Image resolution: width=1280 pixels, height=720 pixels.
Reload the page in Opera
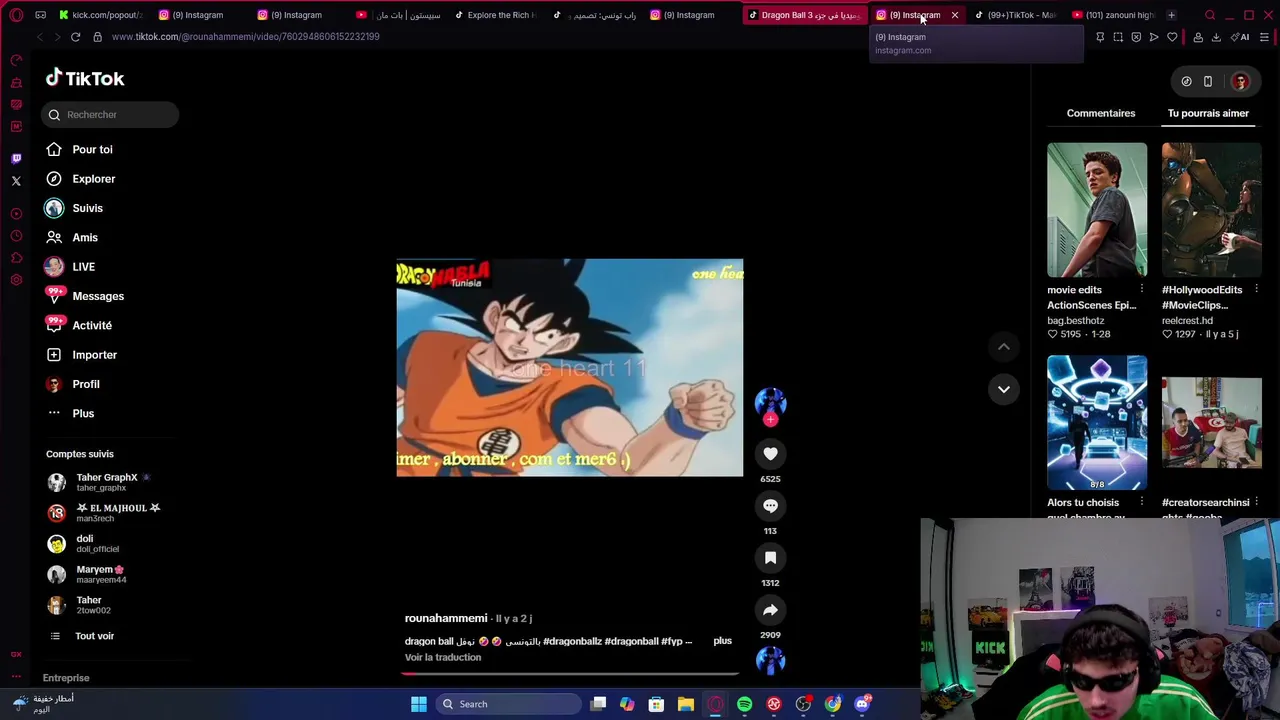coord(75,37)
